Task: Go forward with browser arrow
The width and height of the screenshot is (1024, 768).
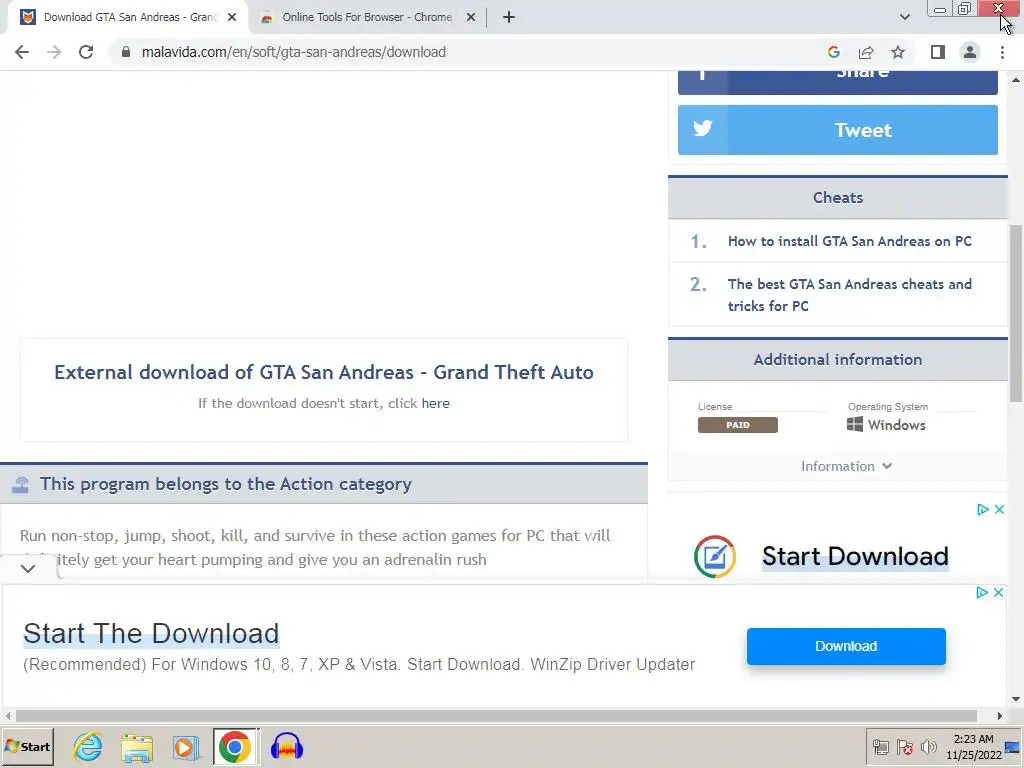Action: tap(54, 52)
